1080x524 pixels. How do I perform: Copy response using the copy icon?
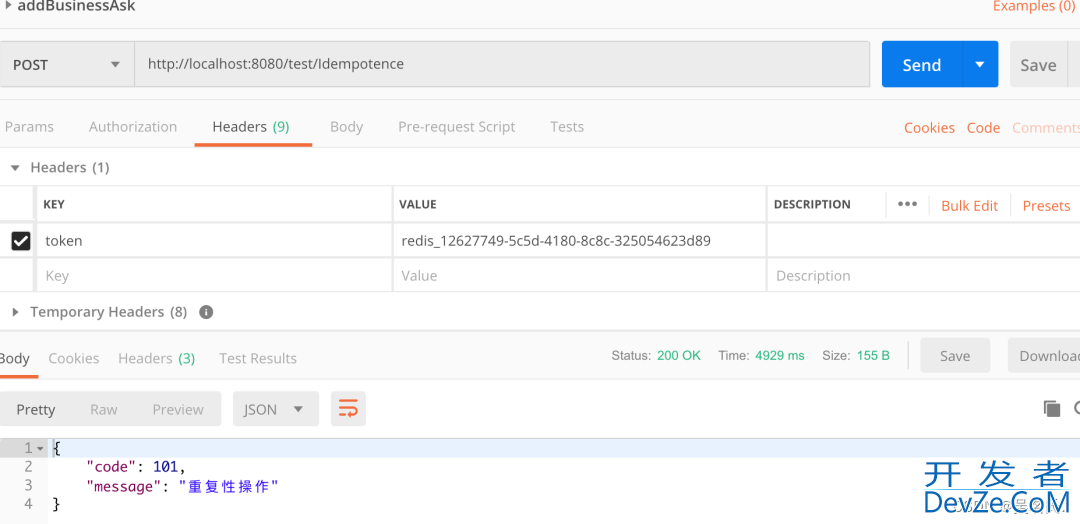[1052, 409]
